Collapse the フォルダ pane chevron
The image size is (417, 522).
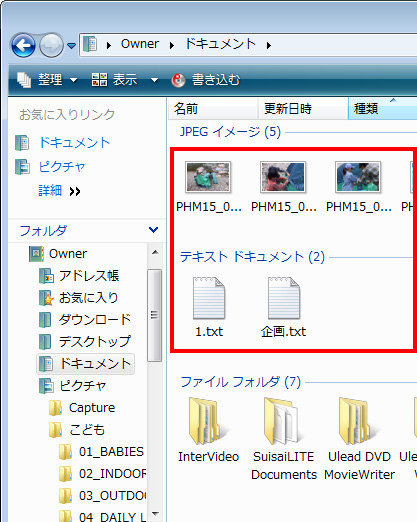[x=153, y=230]
